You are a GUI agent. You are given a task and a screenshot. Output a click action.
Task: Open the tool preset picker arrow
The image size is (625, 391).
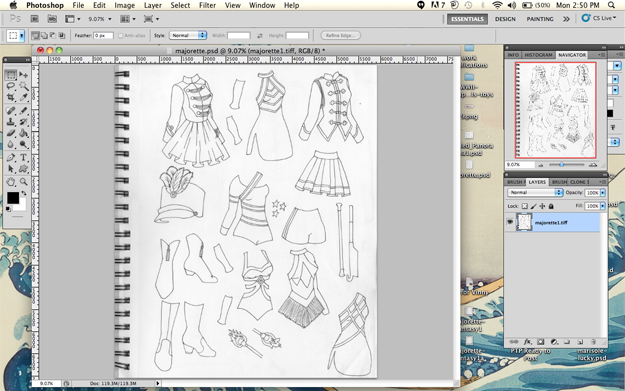coord(22,35)
